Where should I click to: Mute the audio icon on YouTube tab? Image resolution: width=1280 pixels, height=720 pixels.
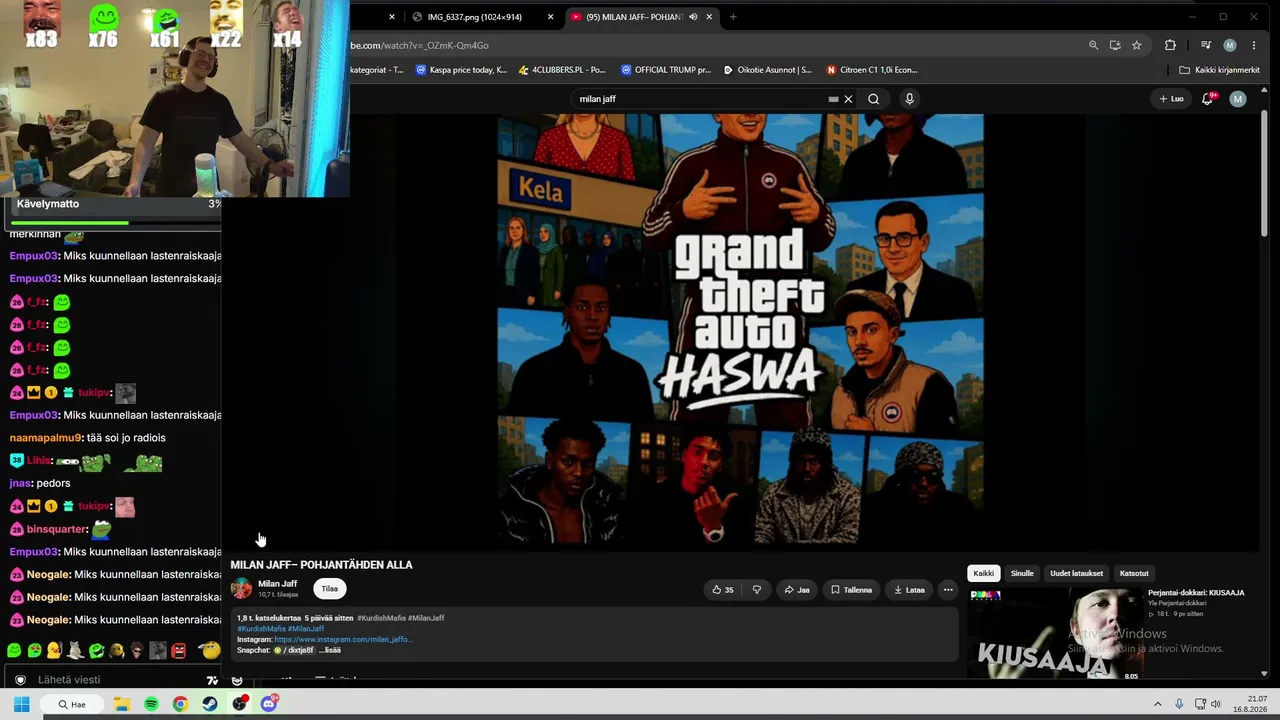(x=693, y=17)
